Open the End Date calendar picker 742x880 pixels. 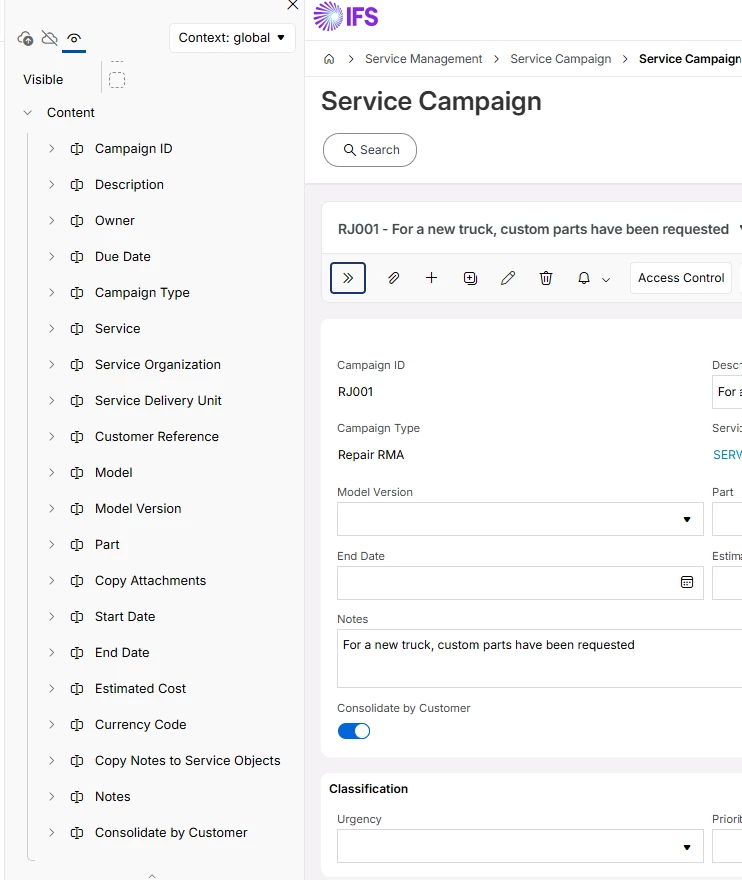coord(687,583)
